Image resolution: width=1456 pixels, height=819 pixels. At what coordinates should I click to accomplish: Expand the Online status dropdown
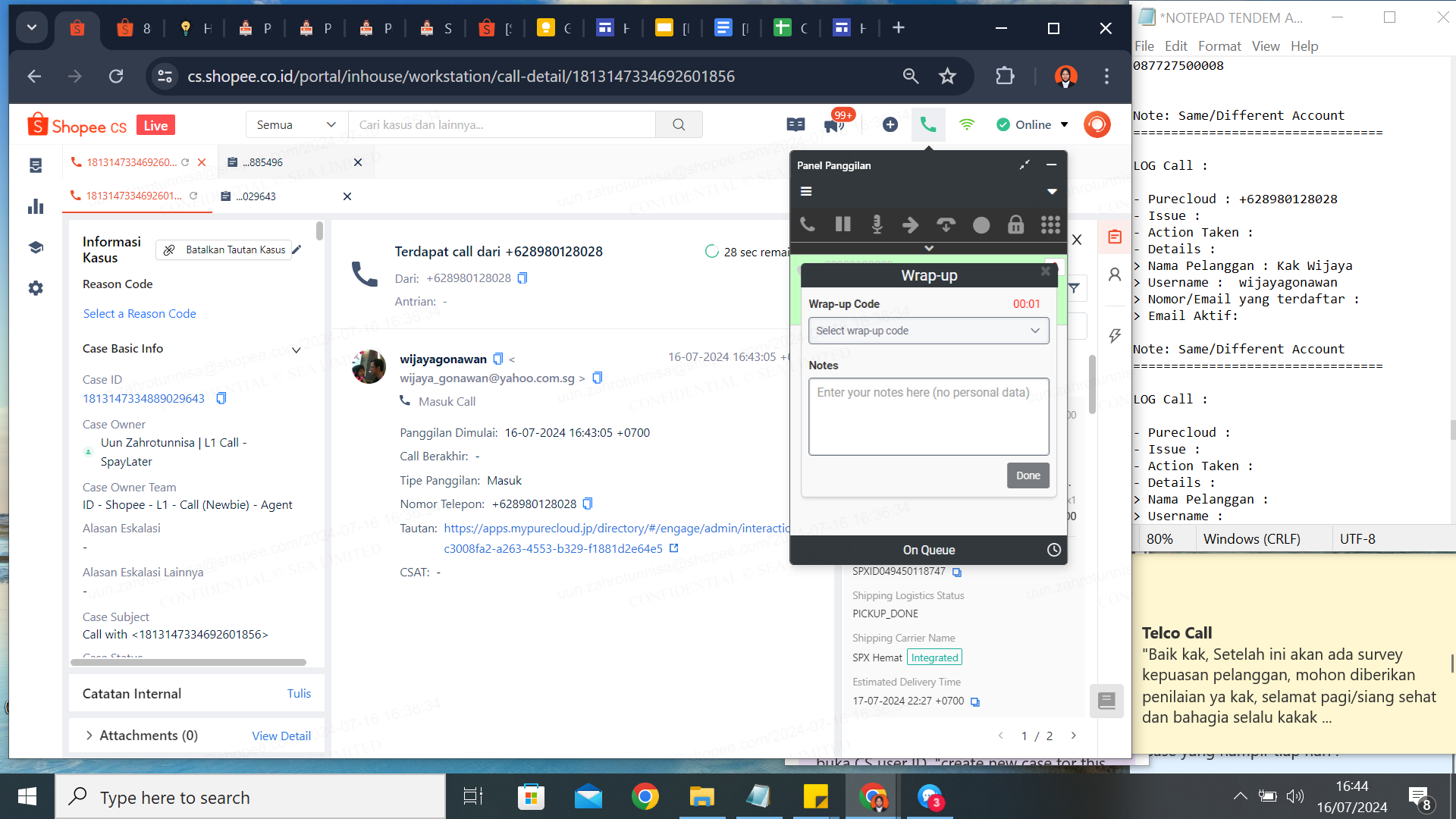1064,124
